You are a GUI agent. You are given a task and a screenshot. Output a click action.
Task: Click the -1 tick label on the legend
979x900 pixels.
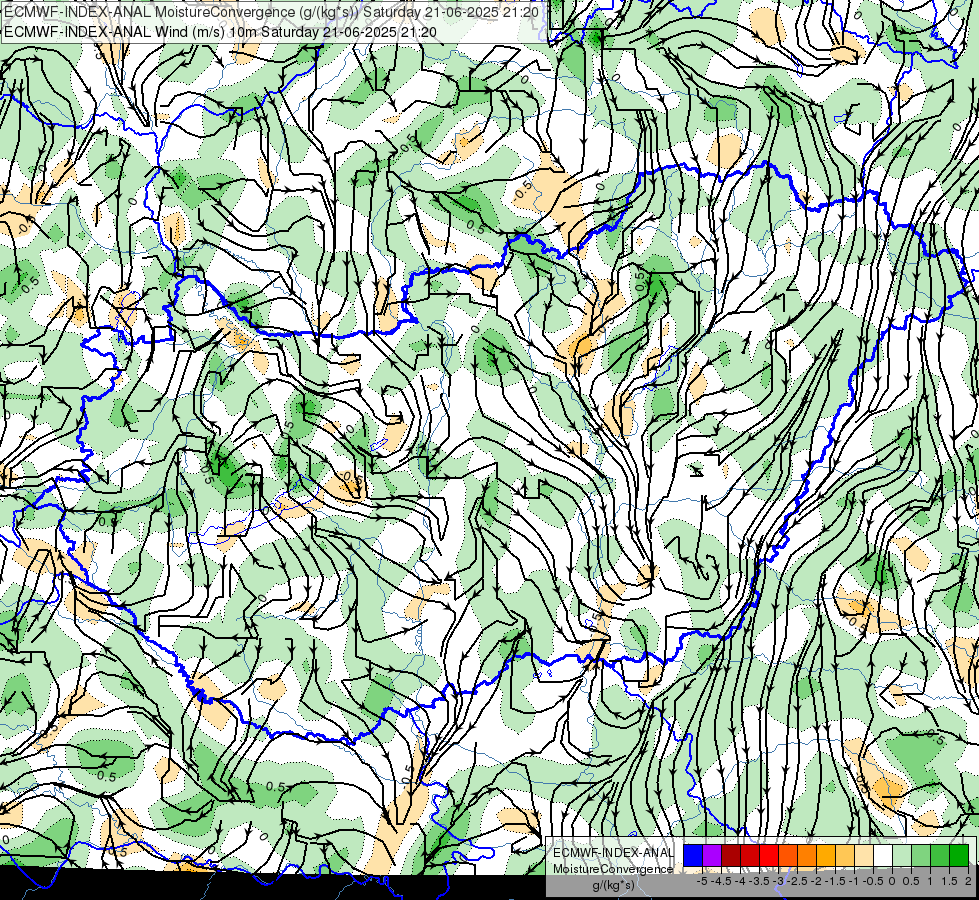coord(854,881)
